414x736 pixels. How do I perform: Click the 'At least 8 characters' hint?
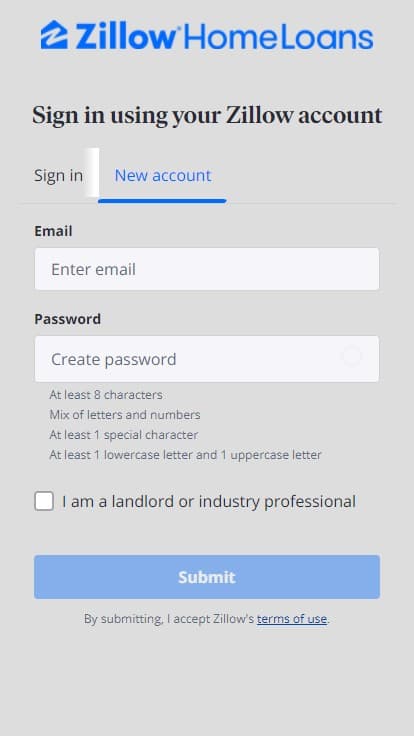coord(106,395)
